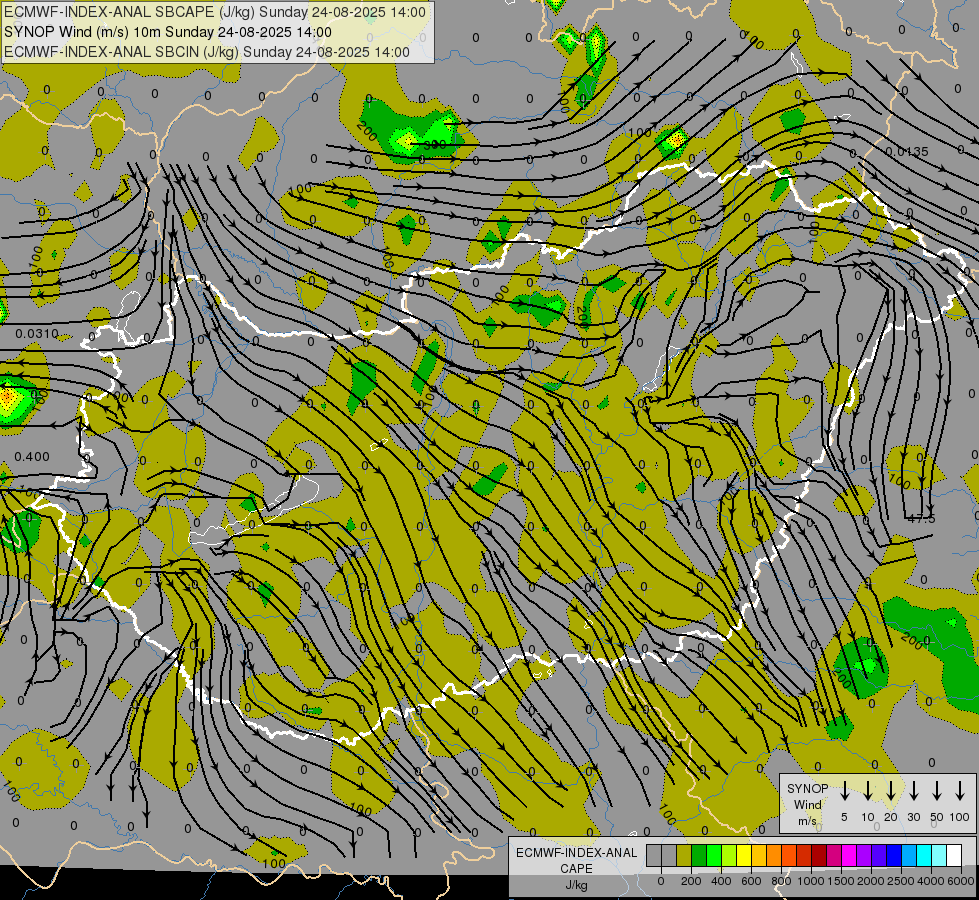Click the 1000 tick label in the CAPE legend
Viewport: 979px width, 900px height.
[811, 881]
